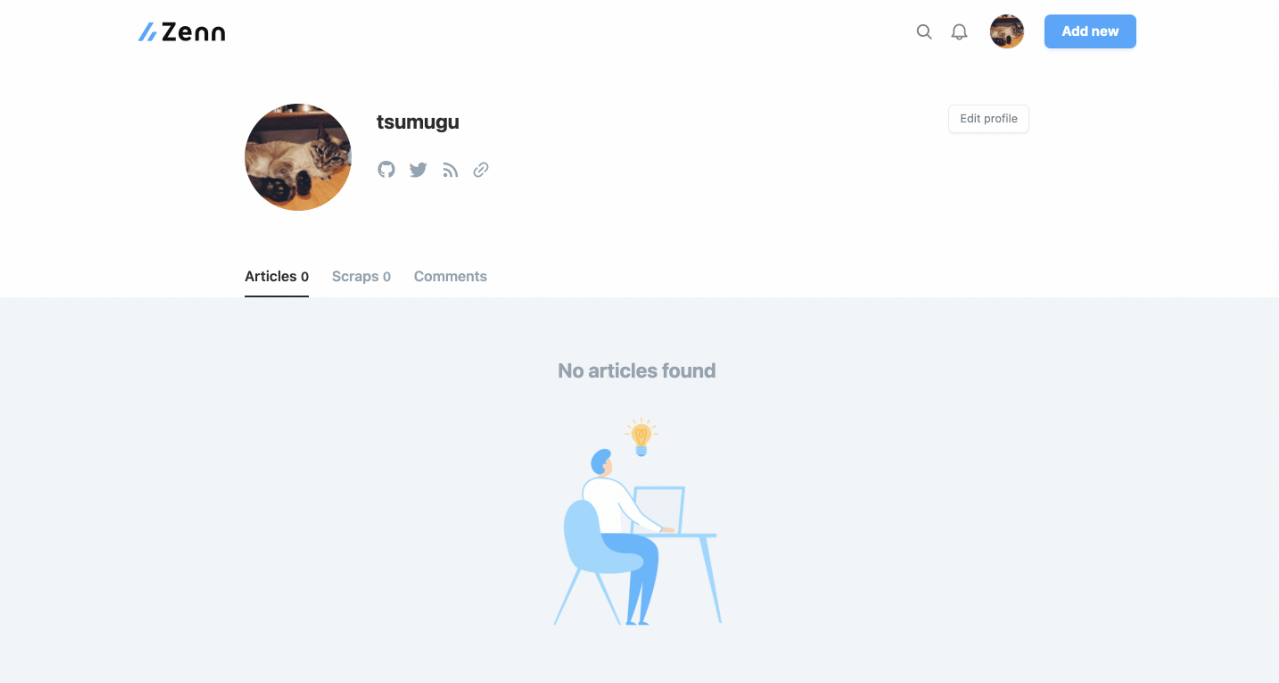Open the GitHub profile link icon

point(386,170)
